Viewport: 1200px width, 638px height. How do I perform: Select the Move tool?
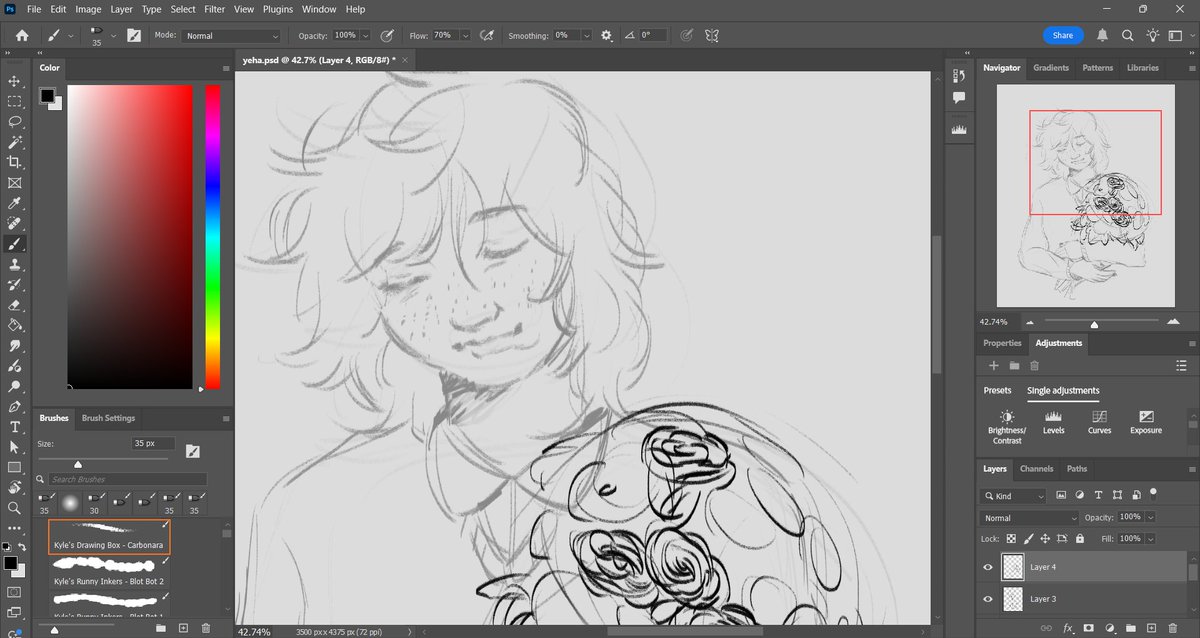click(x=14, y=81)
